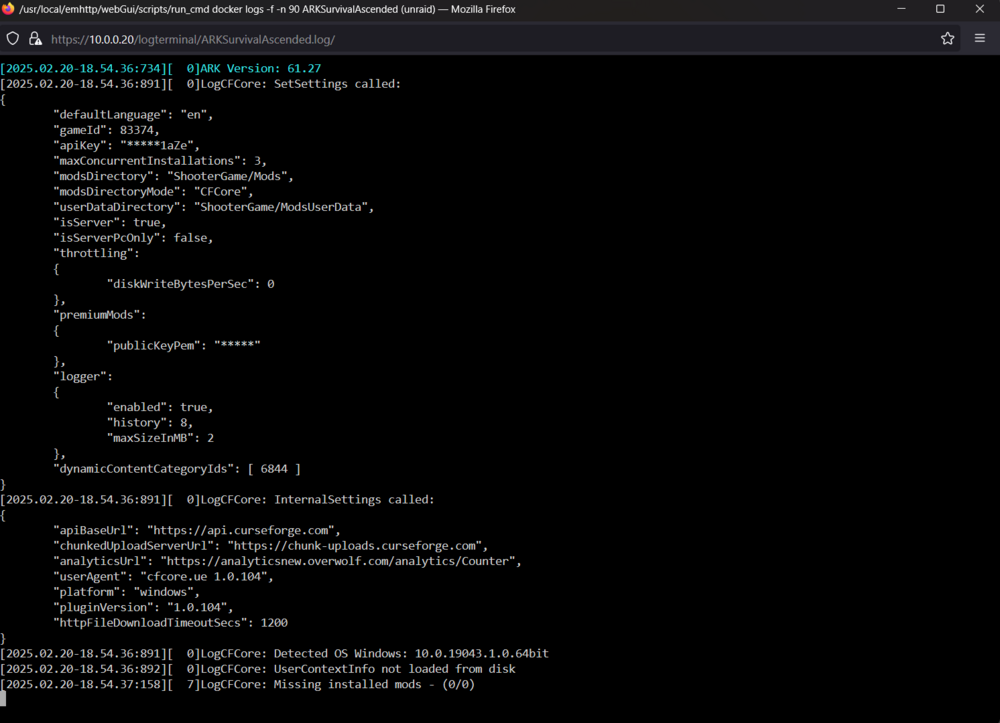
Task: Click 'Missing installed mods - (0/0)' line
Action: (x=237, y=684)
